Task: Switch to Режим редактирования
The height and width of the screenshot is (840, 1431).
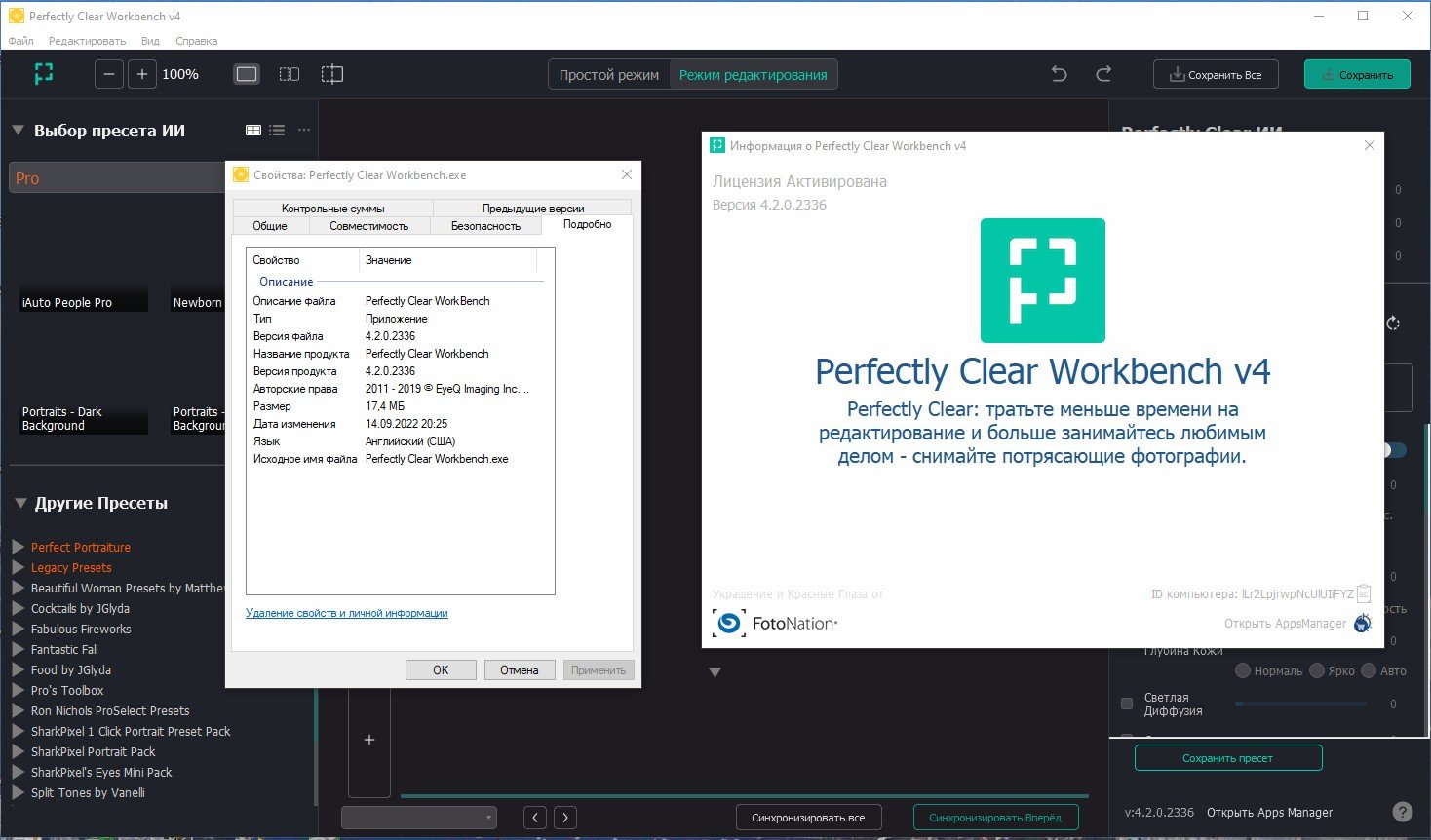Action: tap(753, 75)
